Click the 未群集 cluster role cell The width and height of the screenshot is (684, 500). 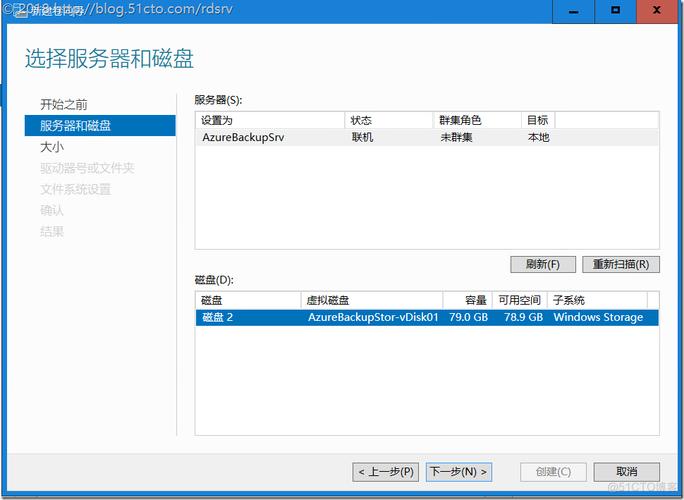coord(456,137)
